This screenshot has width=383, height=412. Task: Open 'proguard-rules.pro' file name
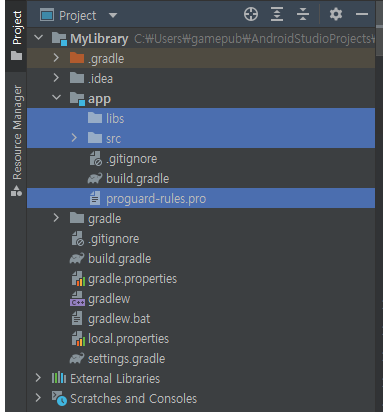[156, 199]
